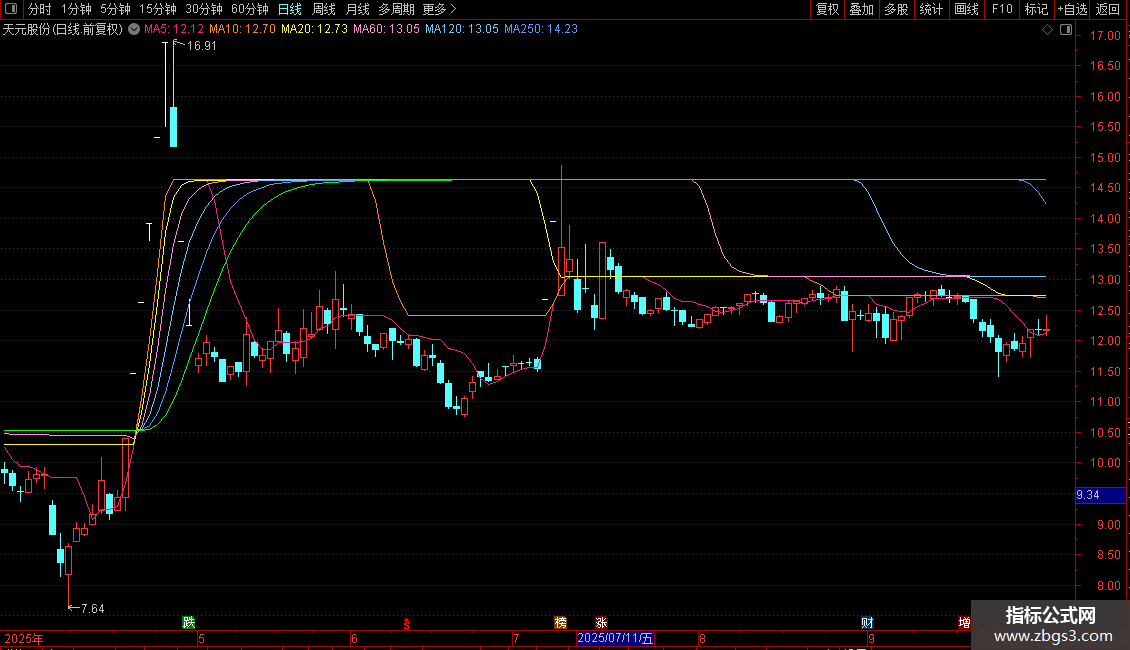The height and width of the screenshot is (650, 1130).
Task: Switch to 月线 monthly chart
Action: click(357, 9)
